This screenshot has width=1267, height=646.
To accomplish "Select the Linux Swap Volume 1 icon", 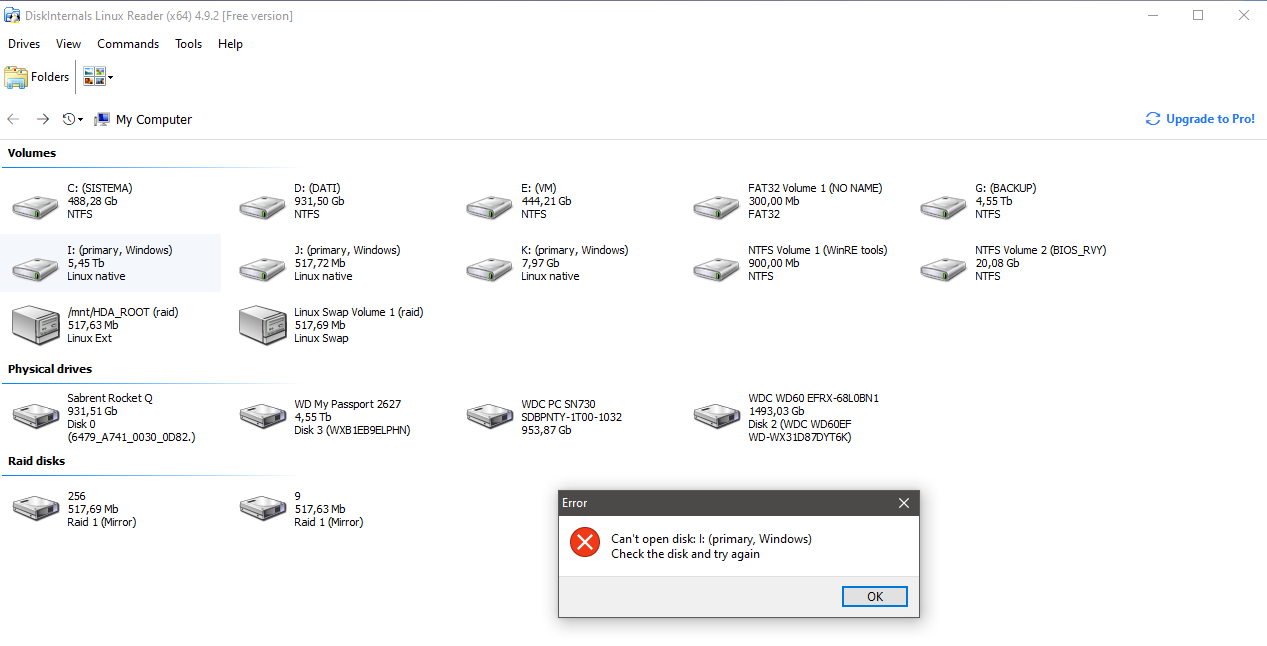I will tap(262, 325).
